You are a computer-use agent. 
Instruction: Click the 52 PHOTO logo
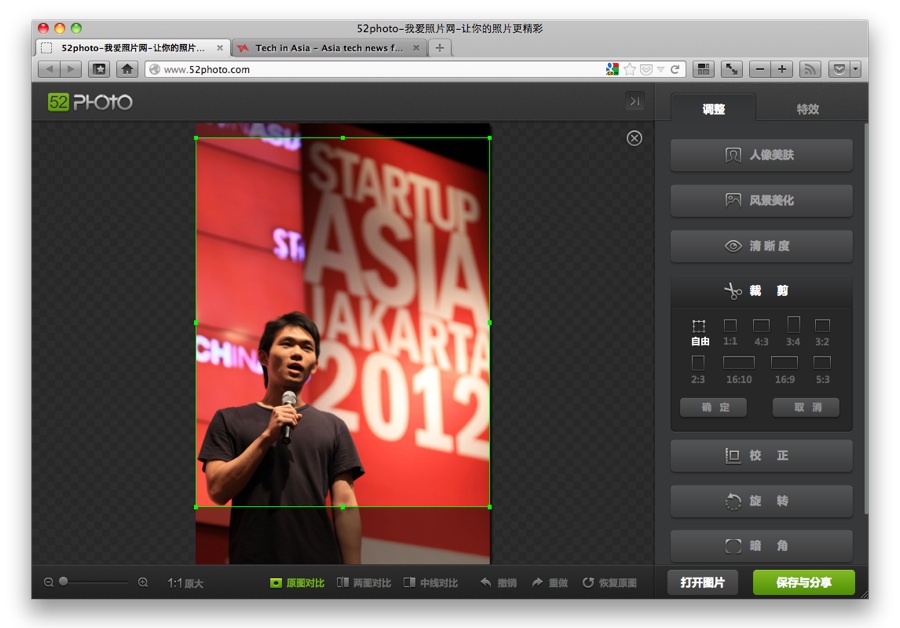(x=90, y=102)
